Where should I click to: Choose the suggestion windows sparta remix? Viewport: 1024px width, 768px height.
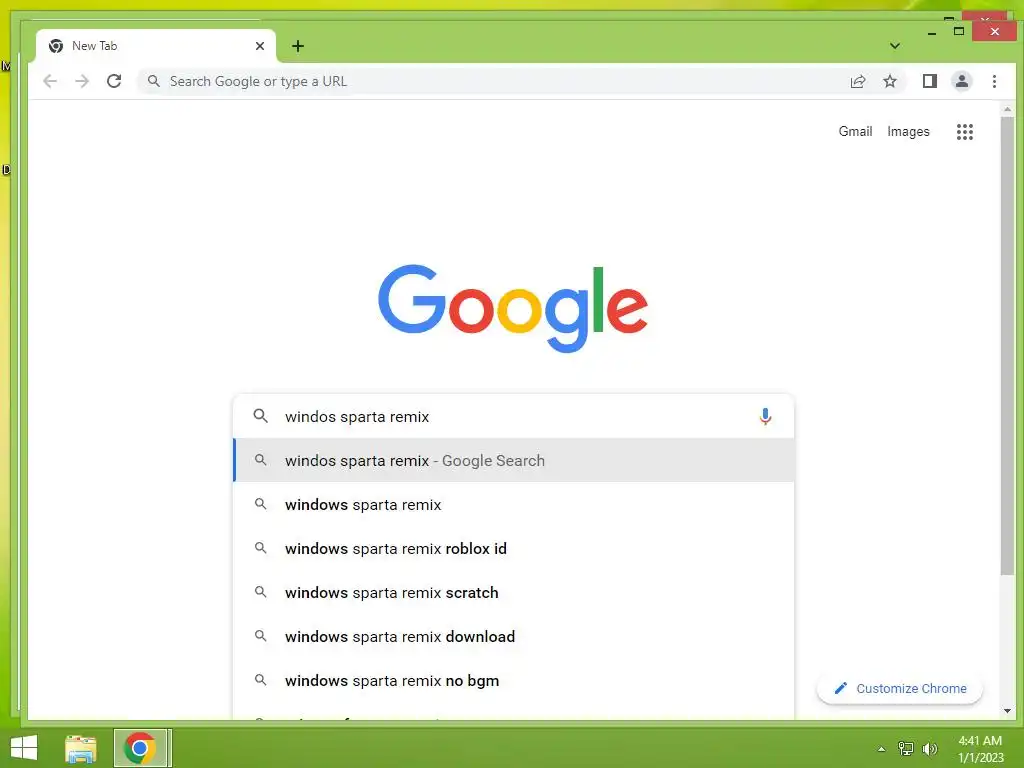click(513, 504)
